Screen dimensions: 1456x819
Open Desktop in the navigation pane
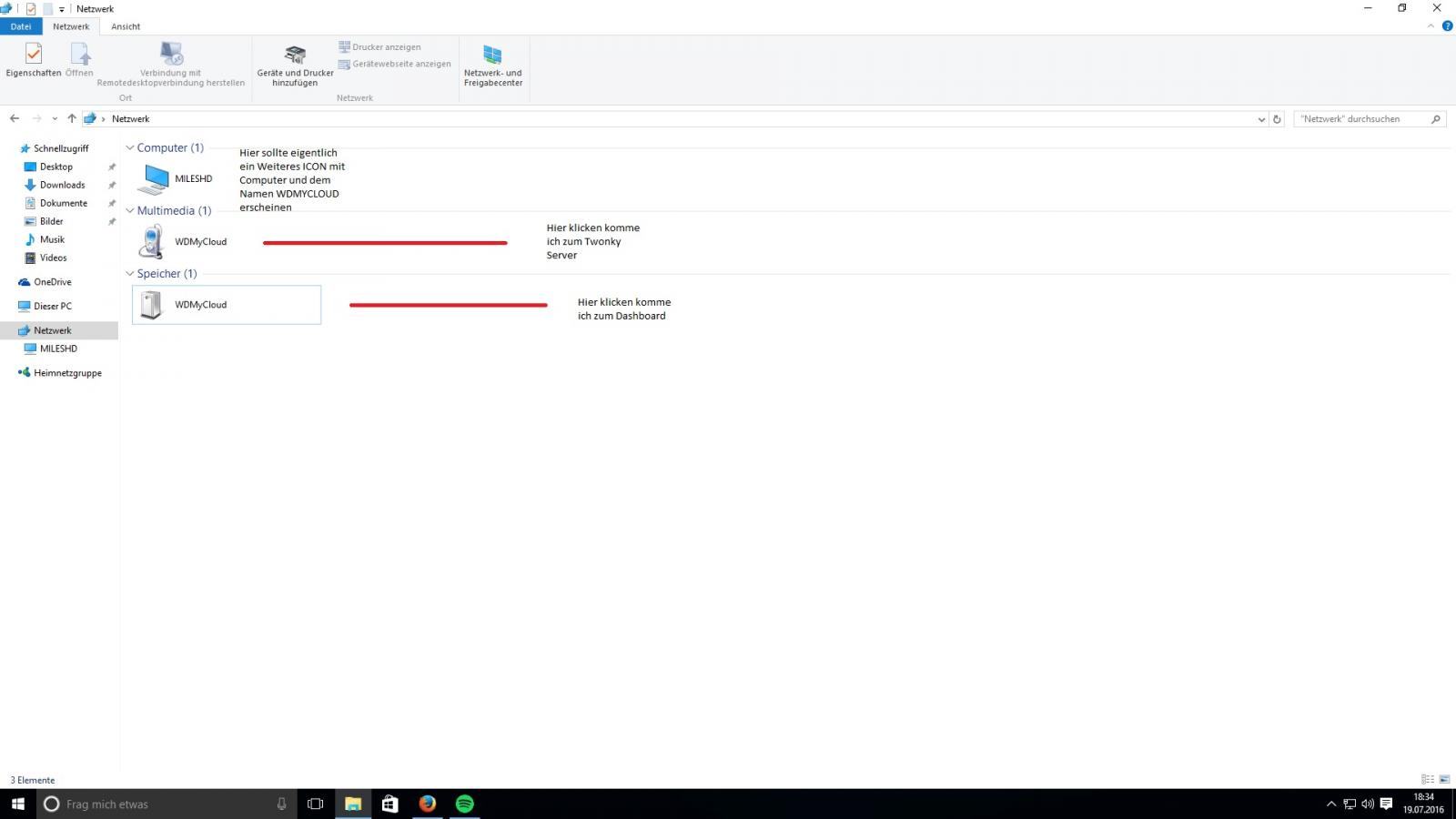tap(56, 167)
